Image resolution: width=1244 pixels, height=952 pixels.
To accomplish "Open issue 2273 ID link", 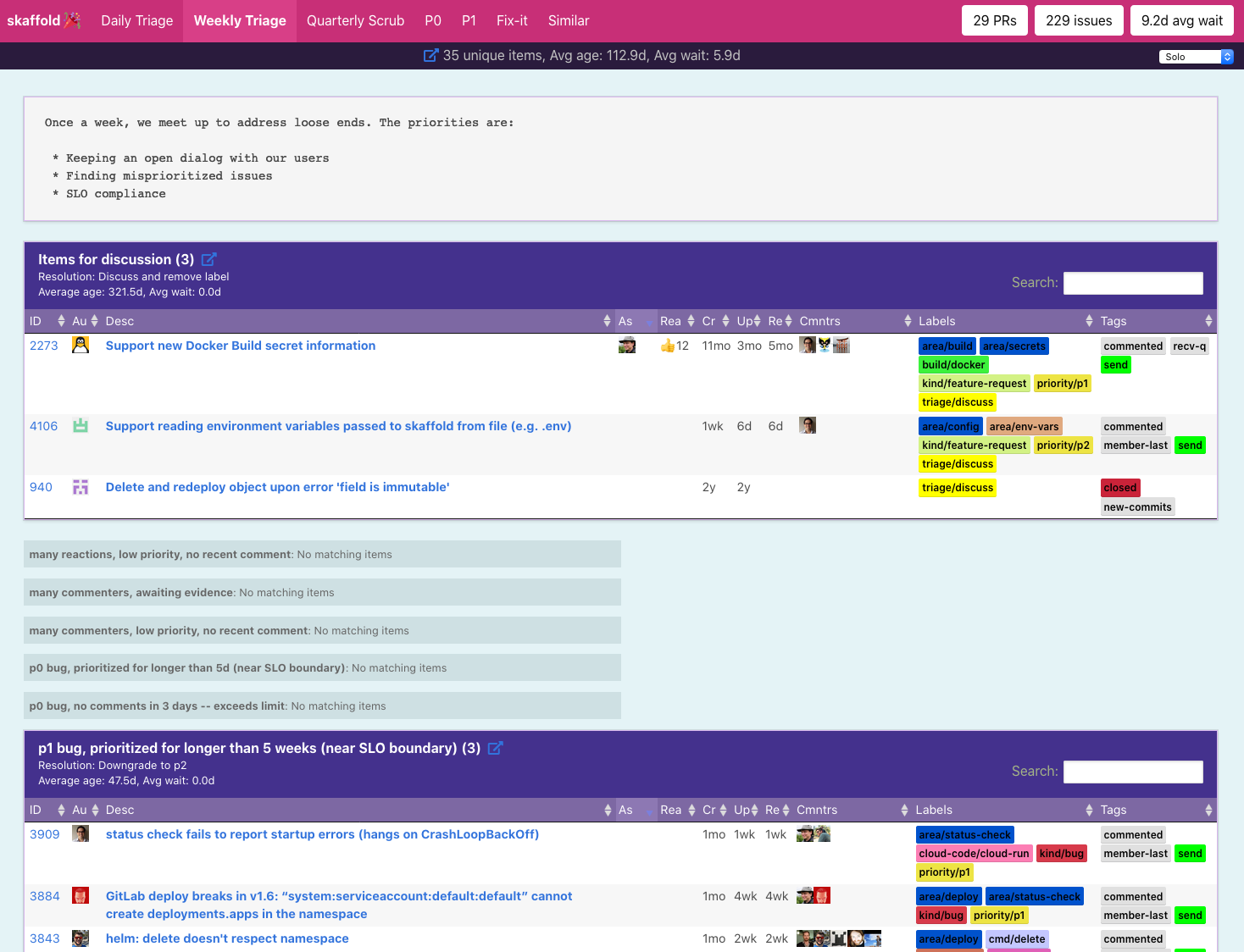I will [x=44, y=346].
